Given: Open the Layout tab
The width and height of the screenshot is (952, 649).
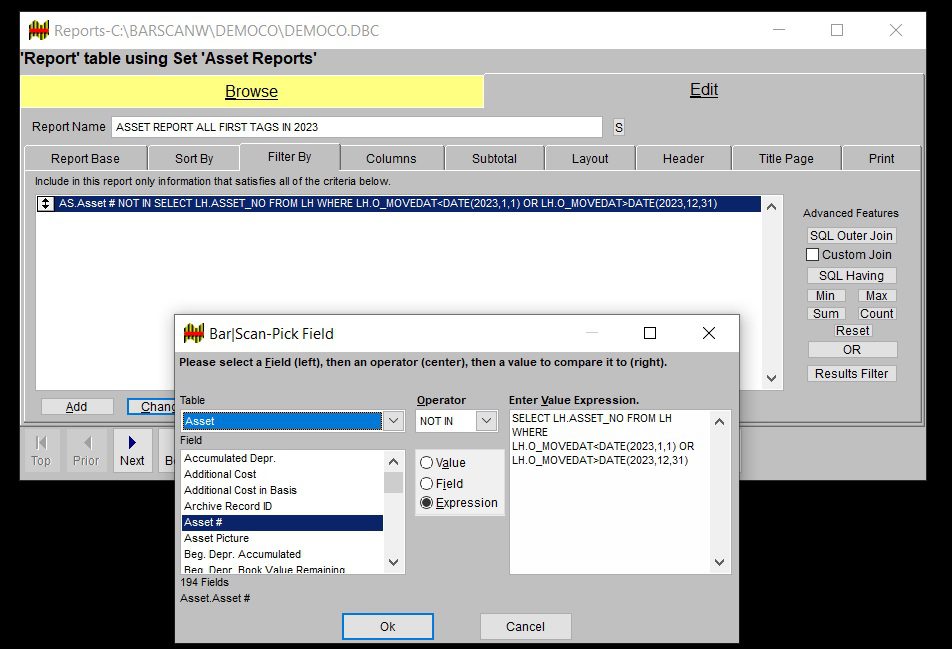Looking at the screenshot, I should click(x=590, y=158).
